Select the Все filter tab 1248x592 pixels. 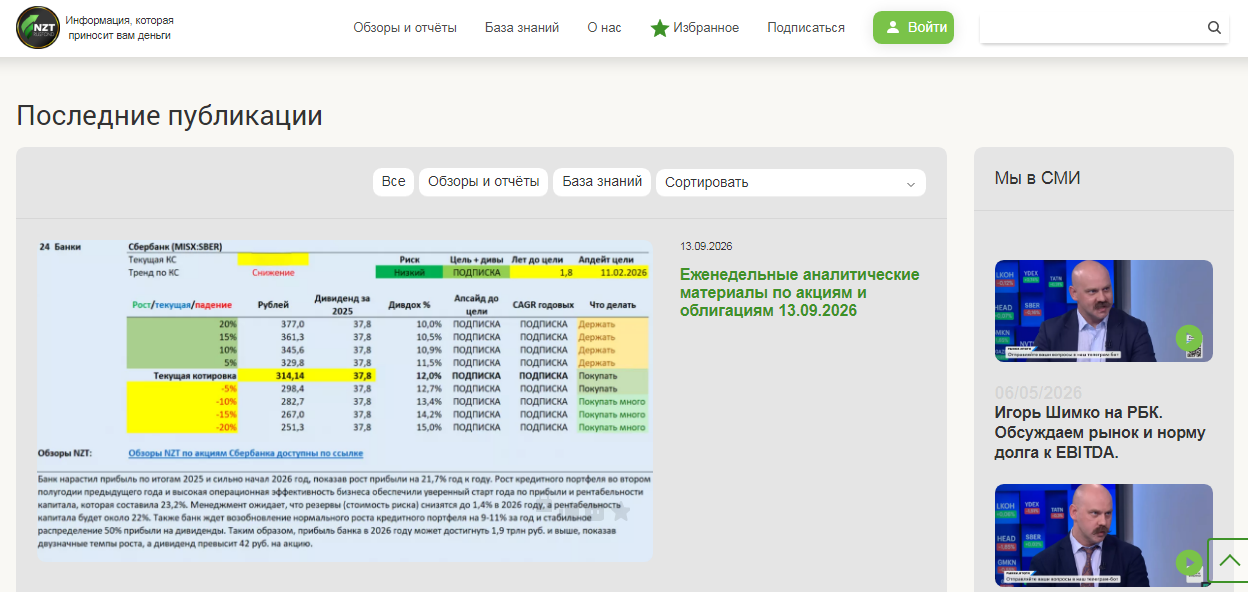pyautogui.click(x=394, y=182)
